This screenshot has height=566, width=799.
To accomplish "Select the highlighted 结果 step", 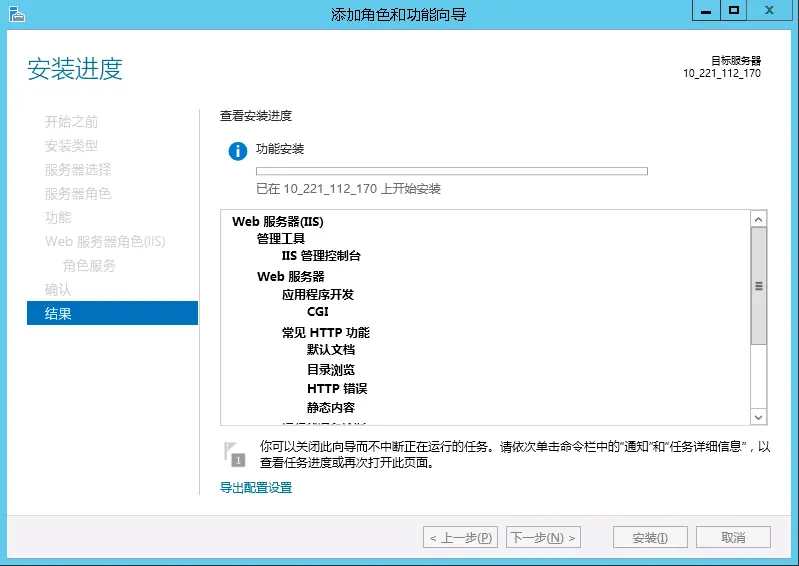I will pyautogui.click(x=112, y=313).
